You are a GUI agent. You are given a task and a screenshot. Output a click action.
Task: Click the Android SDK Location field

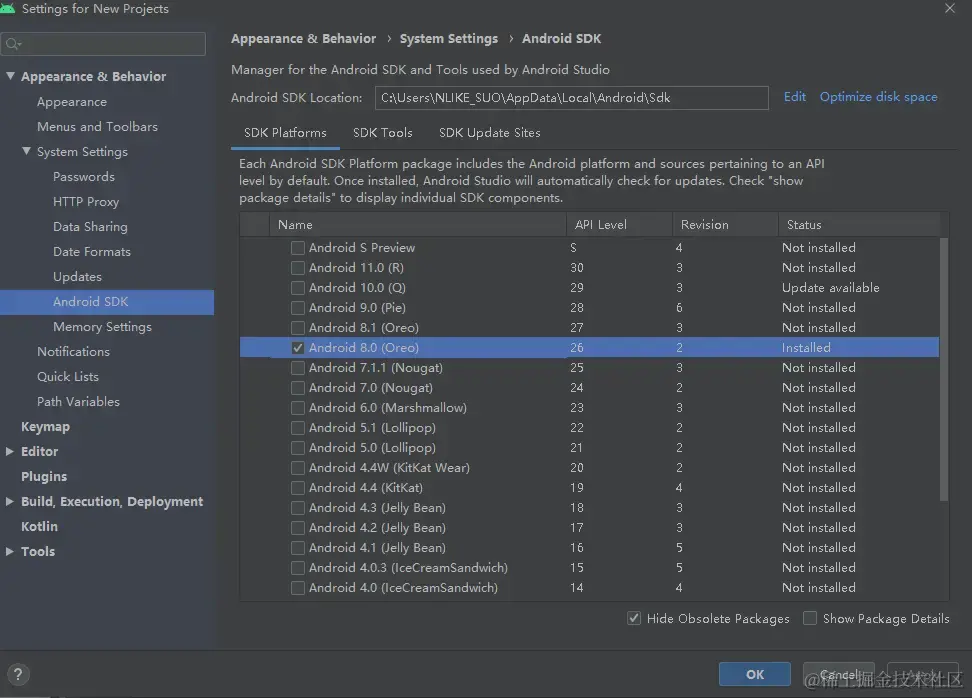click(571, 98)
